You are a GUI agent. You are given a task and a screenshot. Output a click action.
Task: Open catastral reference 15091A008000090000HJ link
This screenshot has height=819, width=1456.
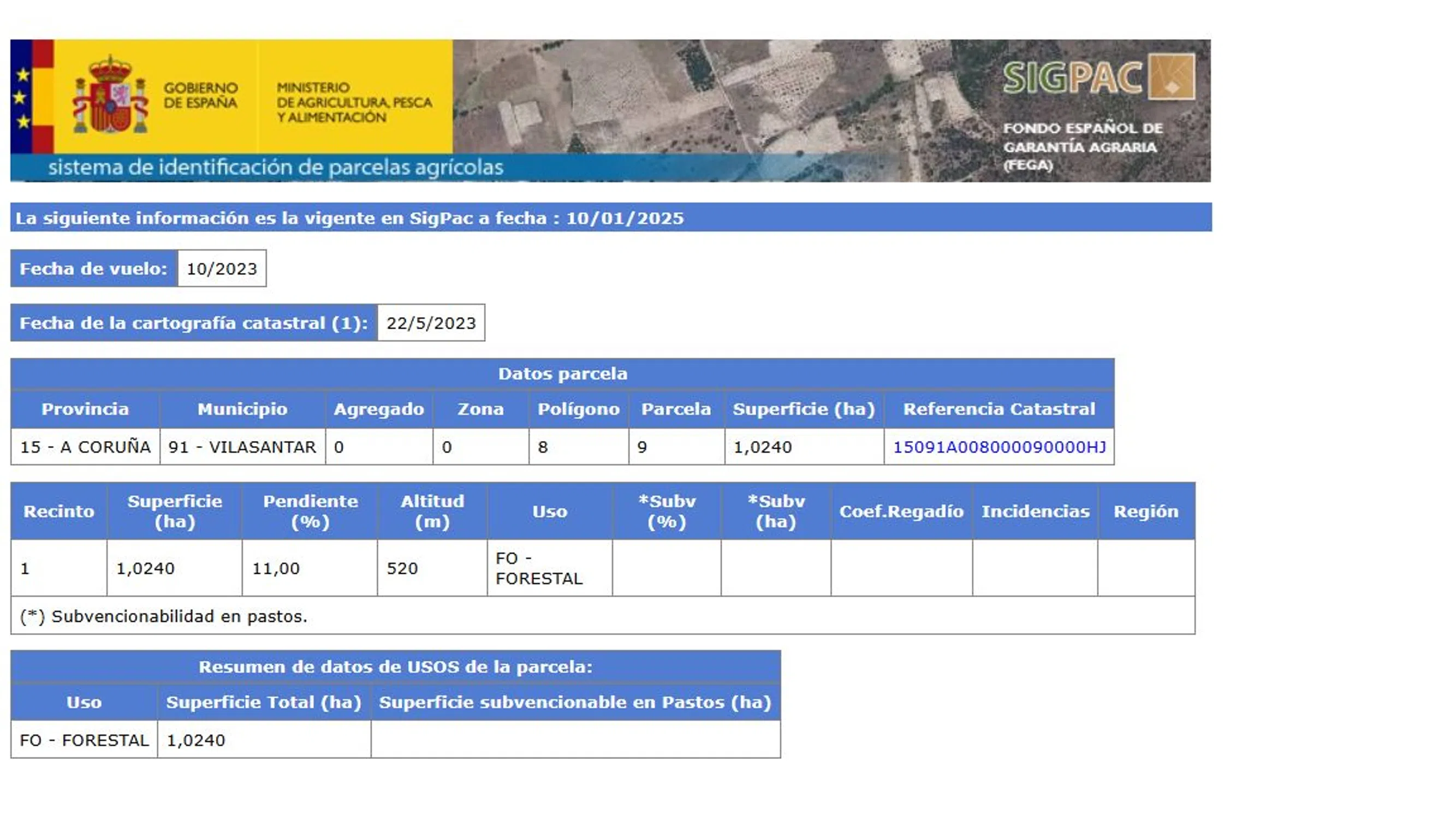point(999,447)
